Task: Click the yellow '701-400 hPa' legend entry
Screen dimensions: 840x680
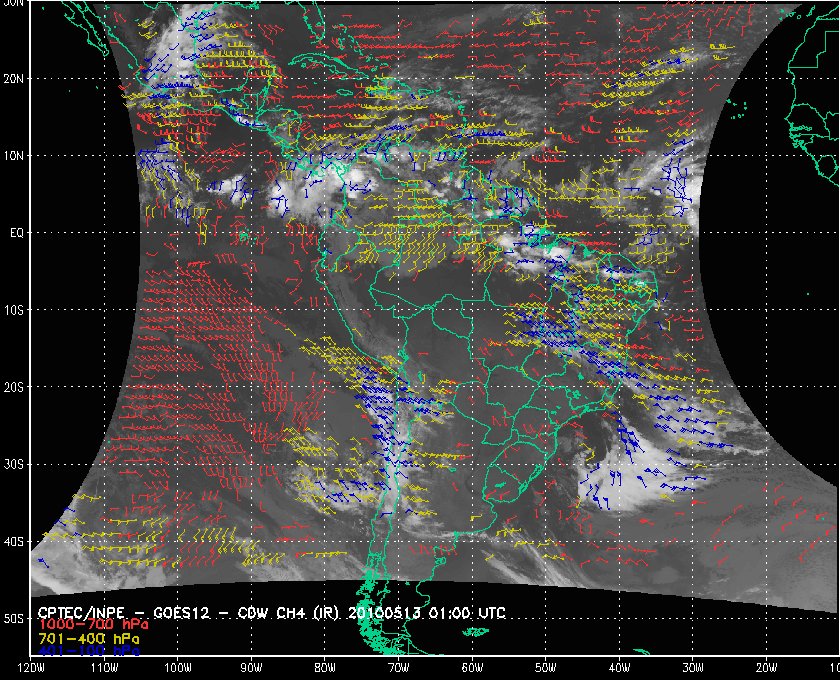Action: (x=89, y=639)
